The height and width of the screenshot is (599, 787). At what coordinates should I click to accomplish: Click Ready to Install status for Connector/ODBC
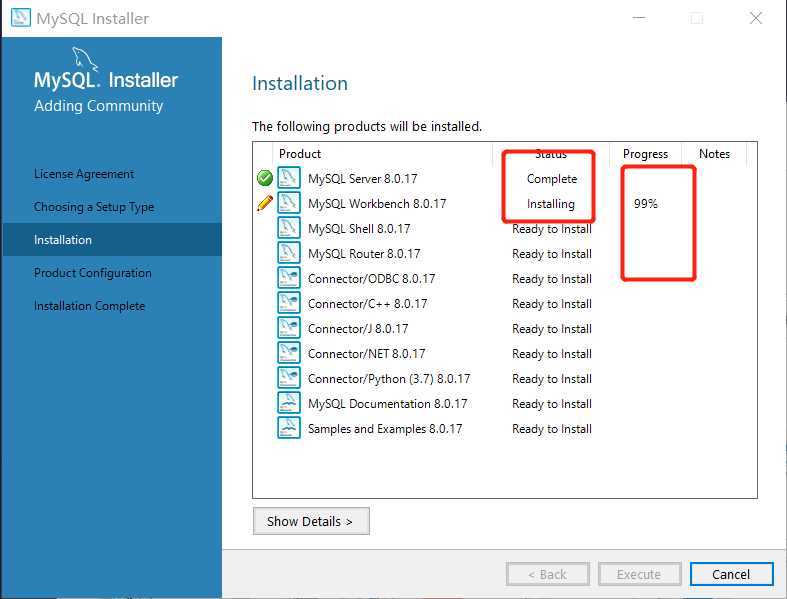coord(552,279)
